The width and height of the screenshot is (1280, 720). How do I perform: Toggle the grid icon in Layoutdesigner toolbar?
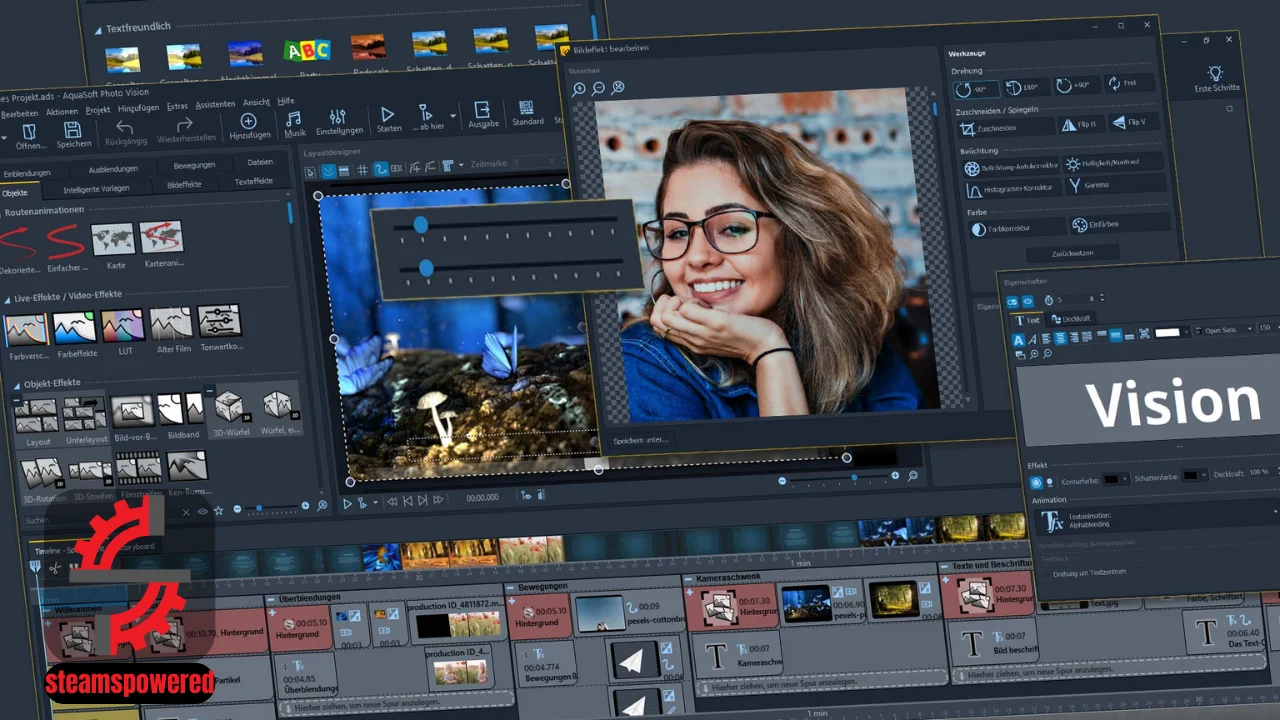pyautogui.click(x=362, y=170)
